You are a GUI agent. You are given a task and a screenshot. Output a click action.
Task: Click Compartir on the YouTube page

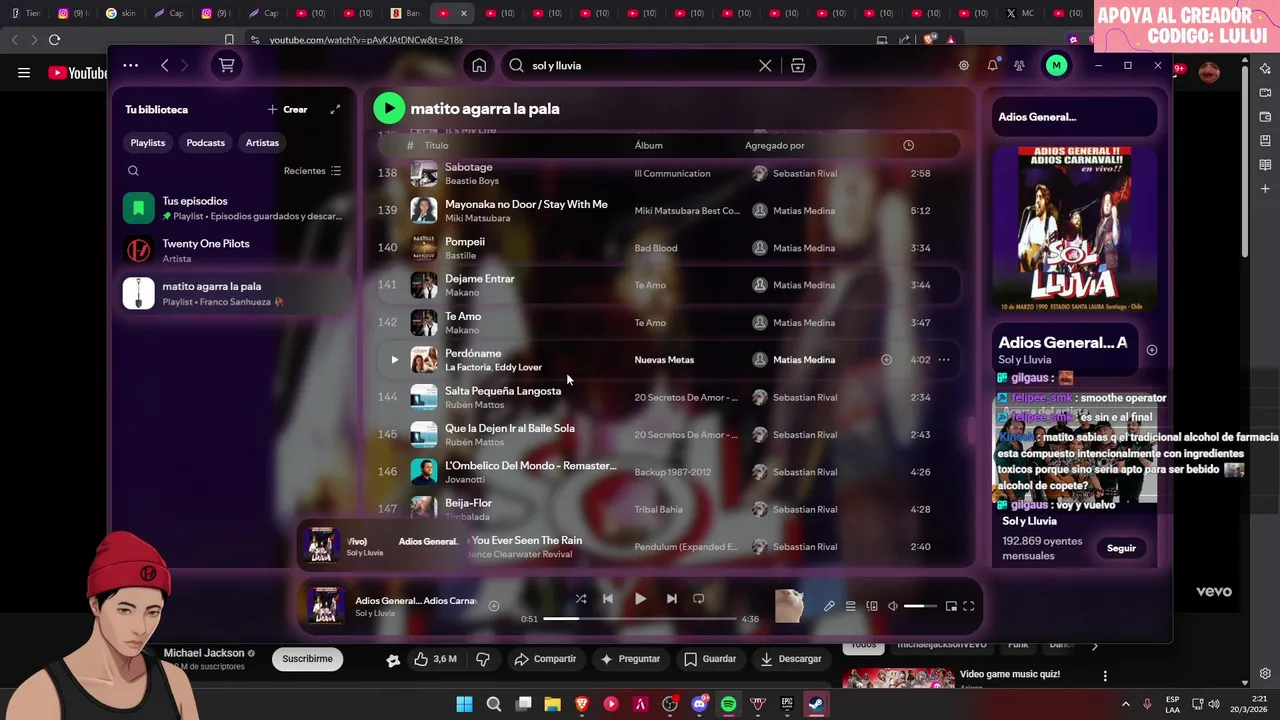point(545,659)
